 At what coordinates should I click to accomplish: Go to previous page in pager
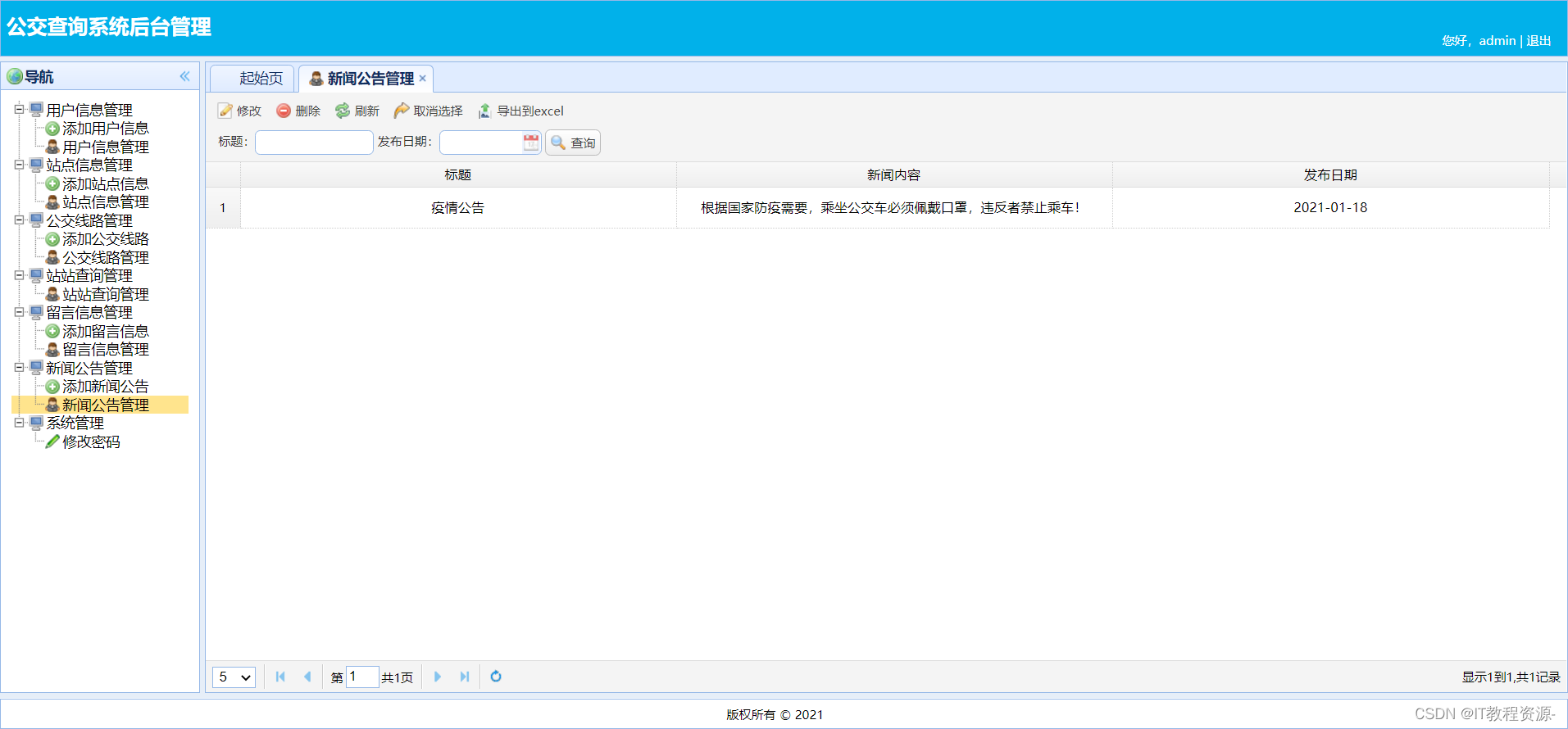[x=307, y=677]
